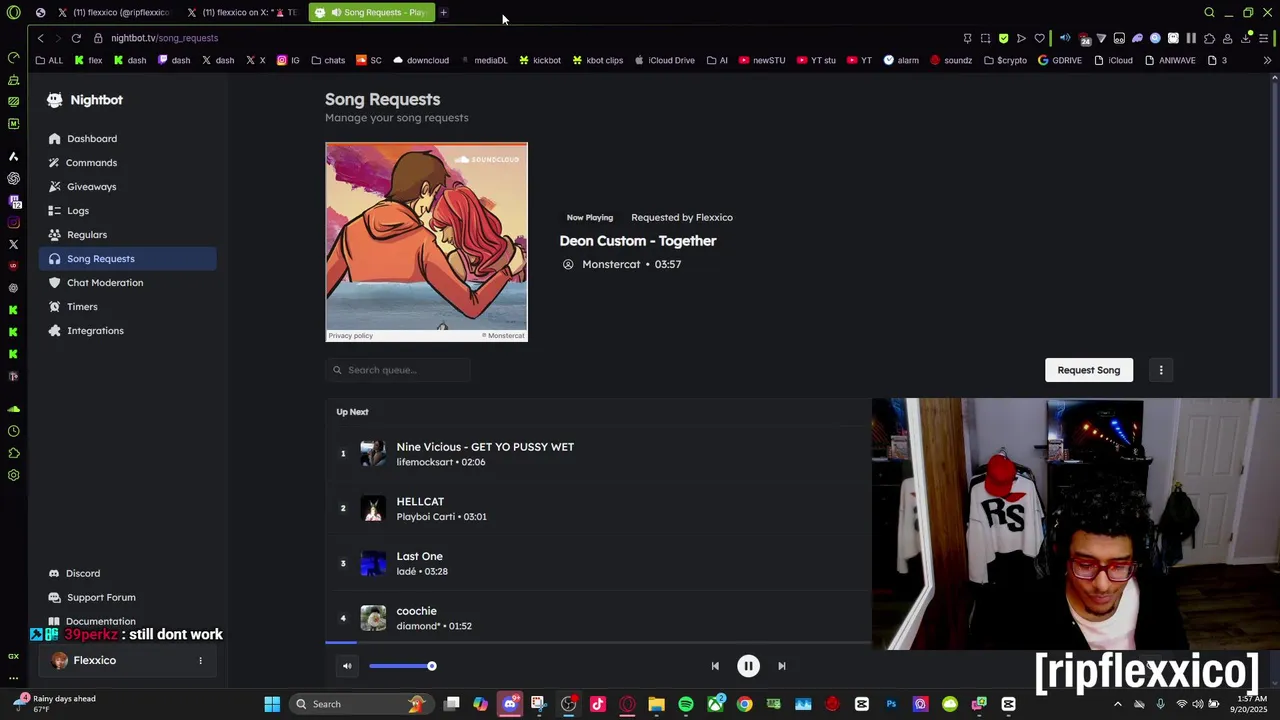Screen dimensions: 1280x720
Task: Select queued song coochie
Action: (598, 618)
